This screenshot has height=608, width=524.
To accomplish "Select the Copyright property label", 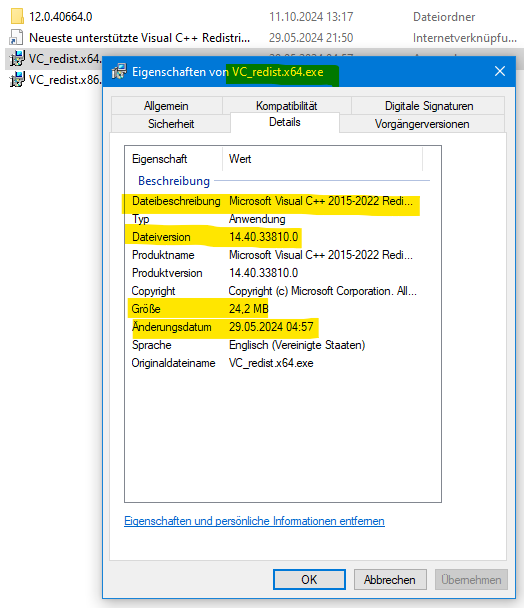I will point(154,291).
